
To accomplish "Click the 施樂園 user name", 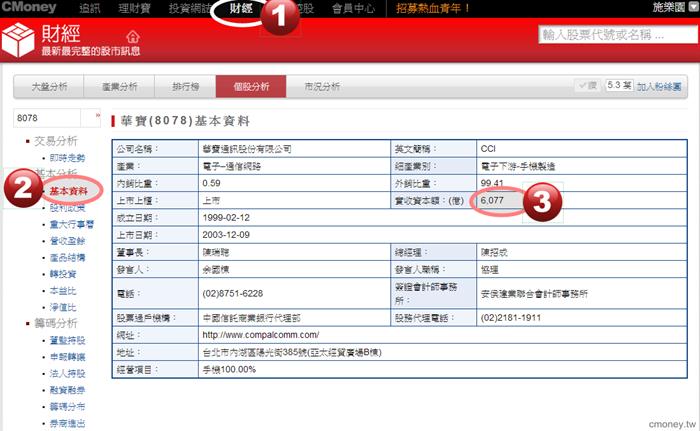I will click(668, 8).
